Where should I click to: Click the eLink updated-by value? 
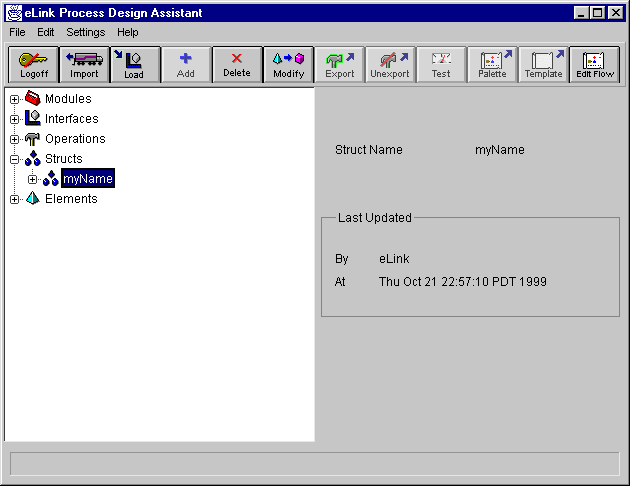coord(394,259)
